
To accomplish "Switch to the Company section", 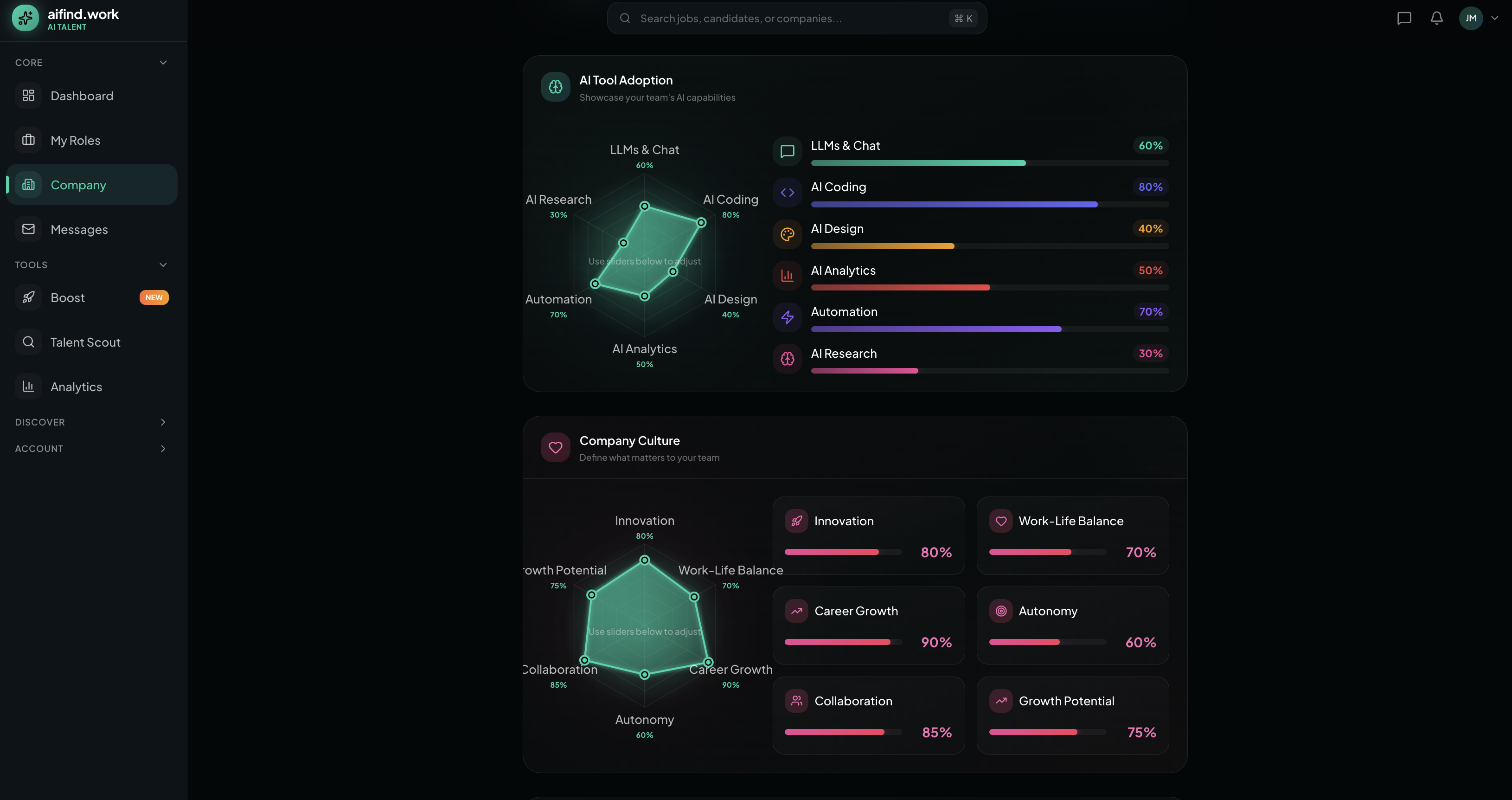I will coord(78,184).
